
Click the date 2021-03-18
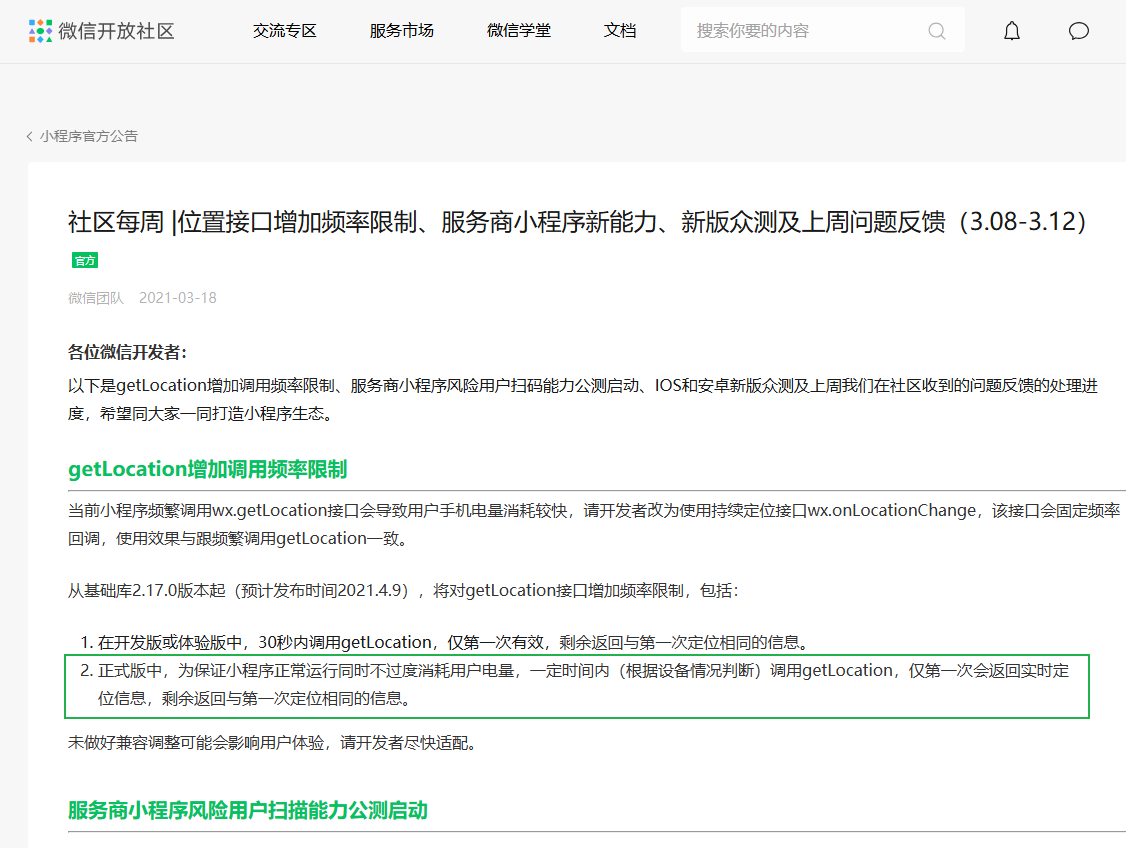click(177, 298)
